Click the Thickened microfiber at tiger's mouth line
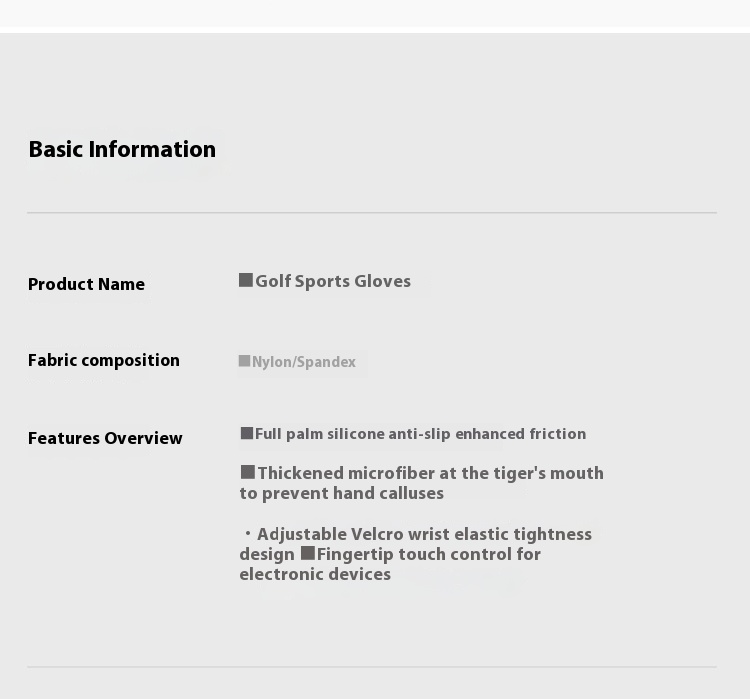The height and width of the screenshot is (699, 750). point(430,473)
